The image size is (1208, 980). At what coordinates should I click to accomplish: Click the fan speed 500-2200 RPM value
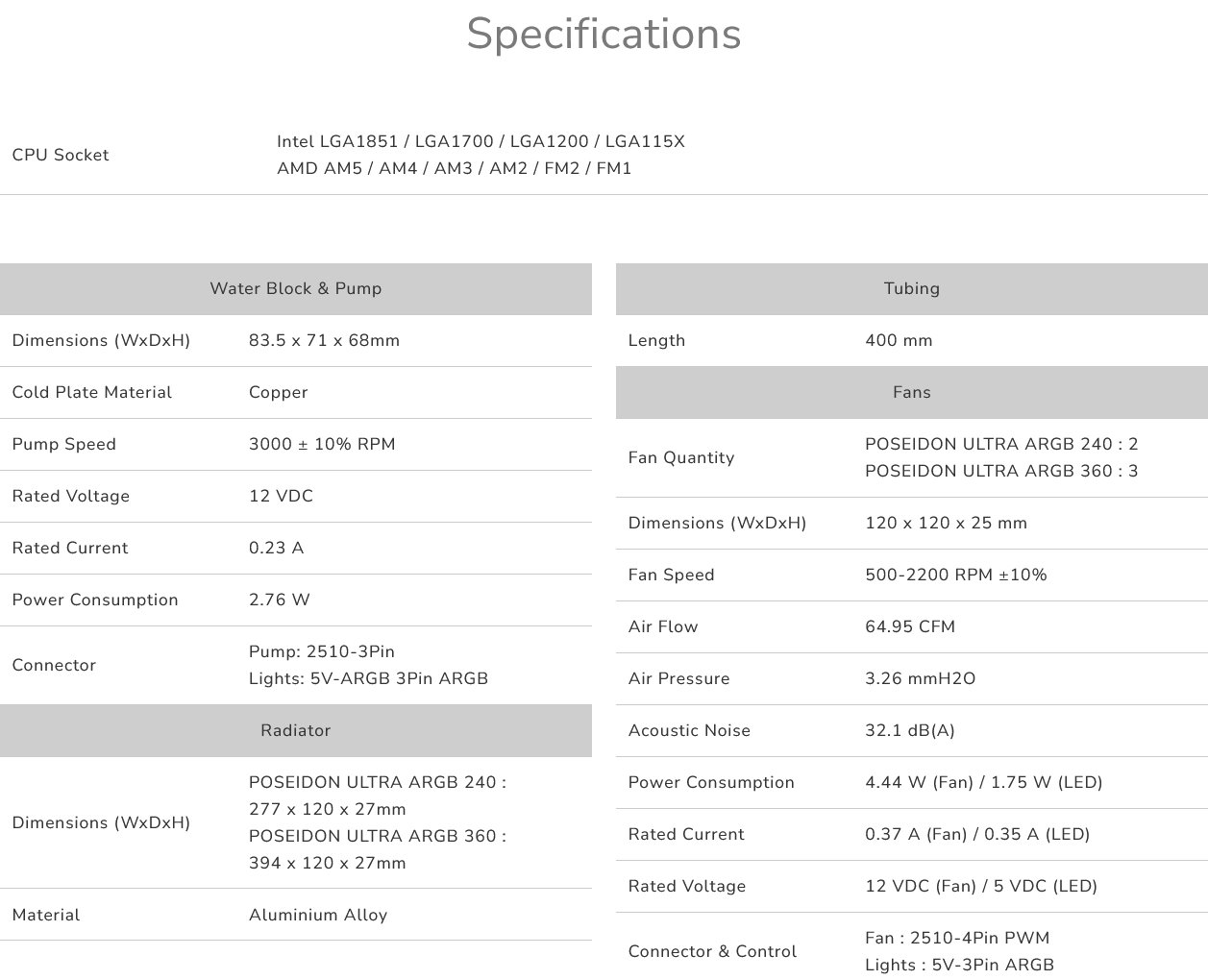pos(955,575)
